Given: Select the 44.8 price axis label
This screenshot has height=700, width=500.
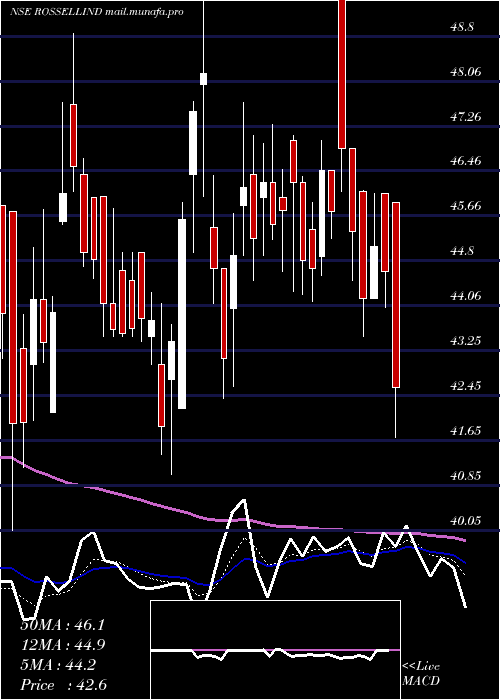Looking at the screenshot, I should tap(461, 251).
